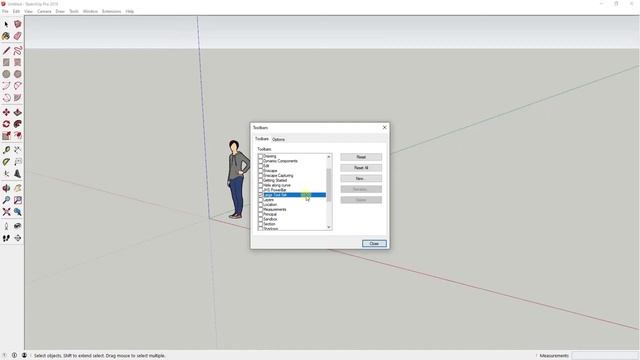640x360 pixels.
Task: Select the Arc tool
Action: [x=6, y=86]
